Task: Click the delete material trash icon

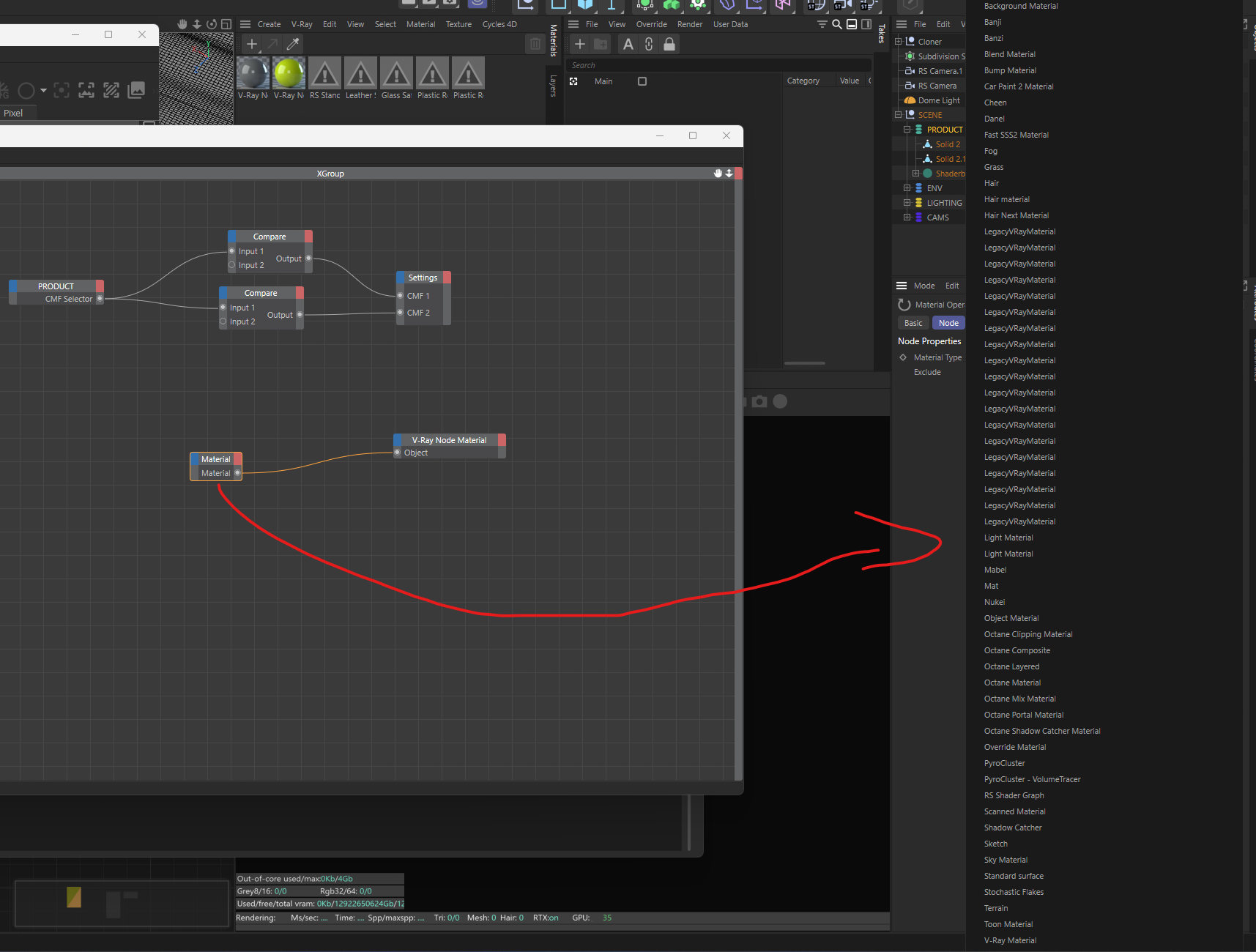Action: click(x=535, y=44)
